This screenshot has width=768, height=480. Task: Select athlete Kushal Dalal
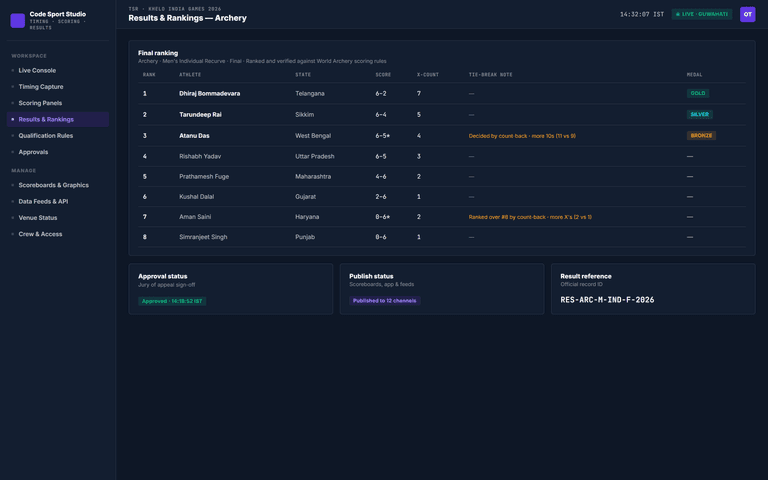pos(196,196)
